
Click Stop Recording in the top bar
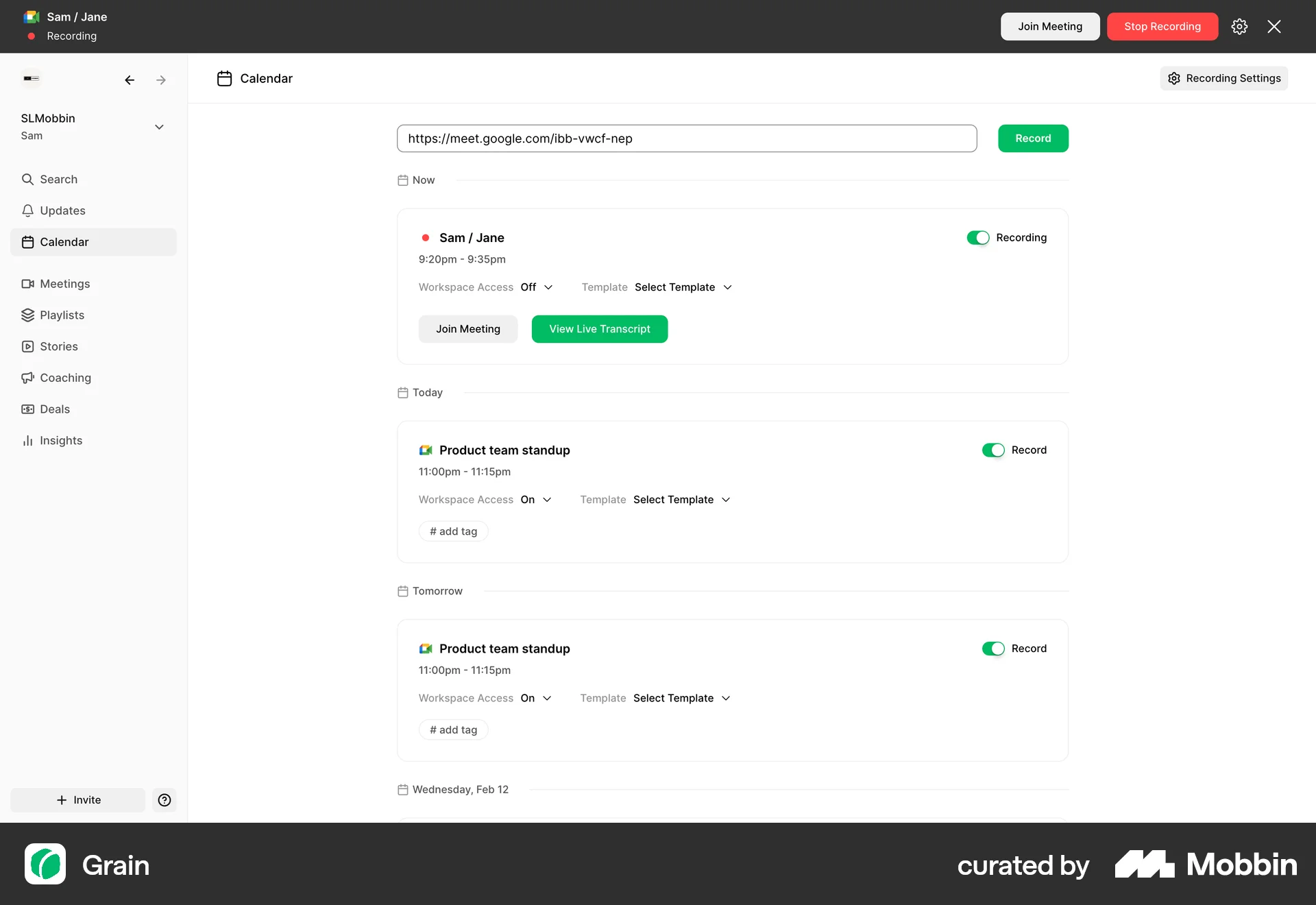[1161, 26]
